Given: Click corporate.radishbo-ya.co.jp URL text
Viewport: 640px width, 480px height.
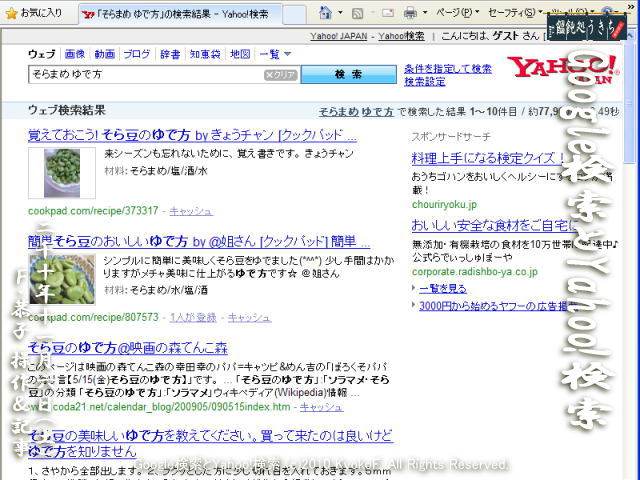Looking at the screenshot, I should pyautogui.click(x=475, y=271).
